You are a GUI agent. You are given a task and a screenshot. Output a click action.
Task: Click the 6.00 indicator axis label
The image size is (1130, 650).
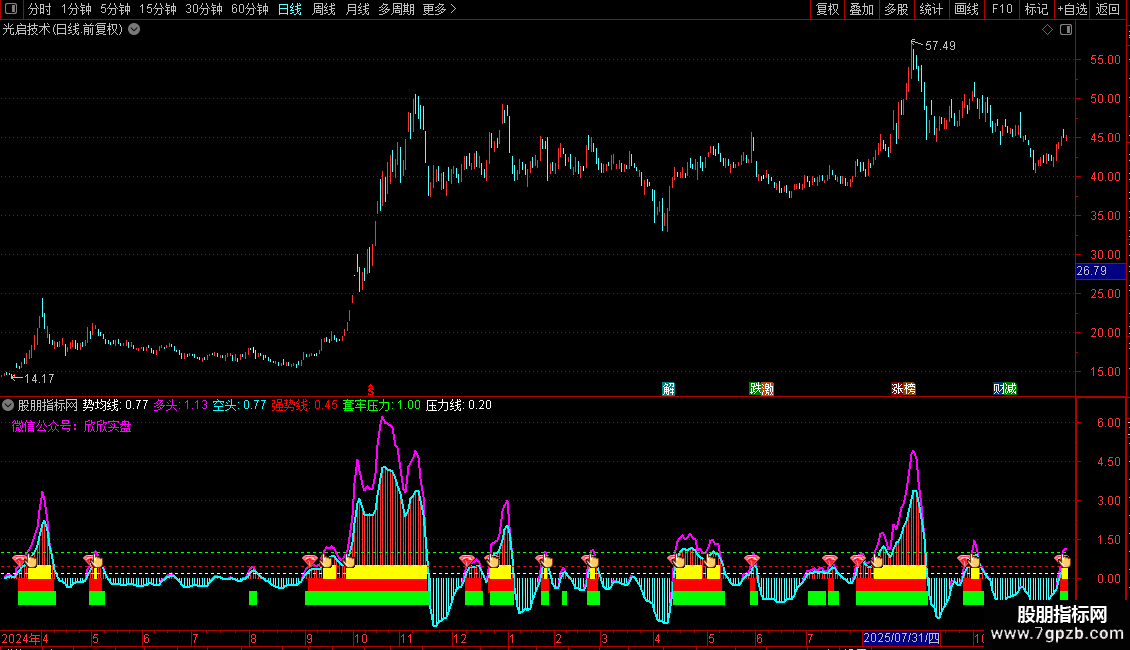click(x=1108, y=423)
